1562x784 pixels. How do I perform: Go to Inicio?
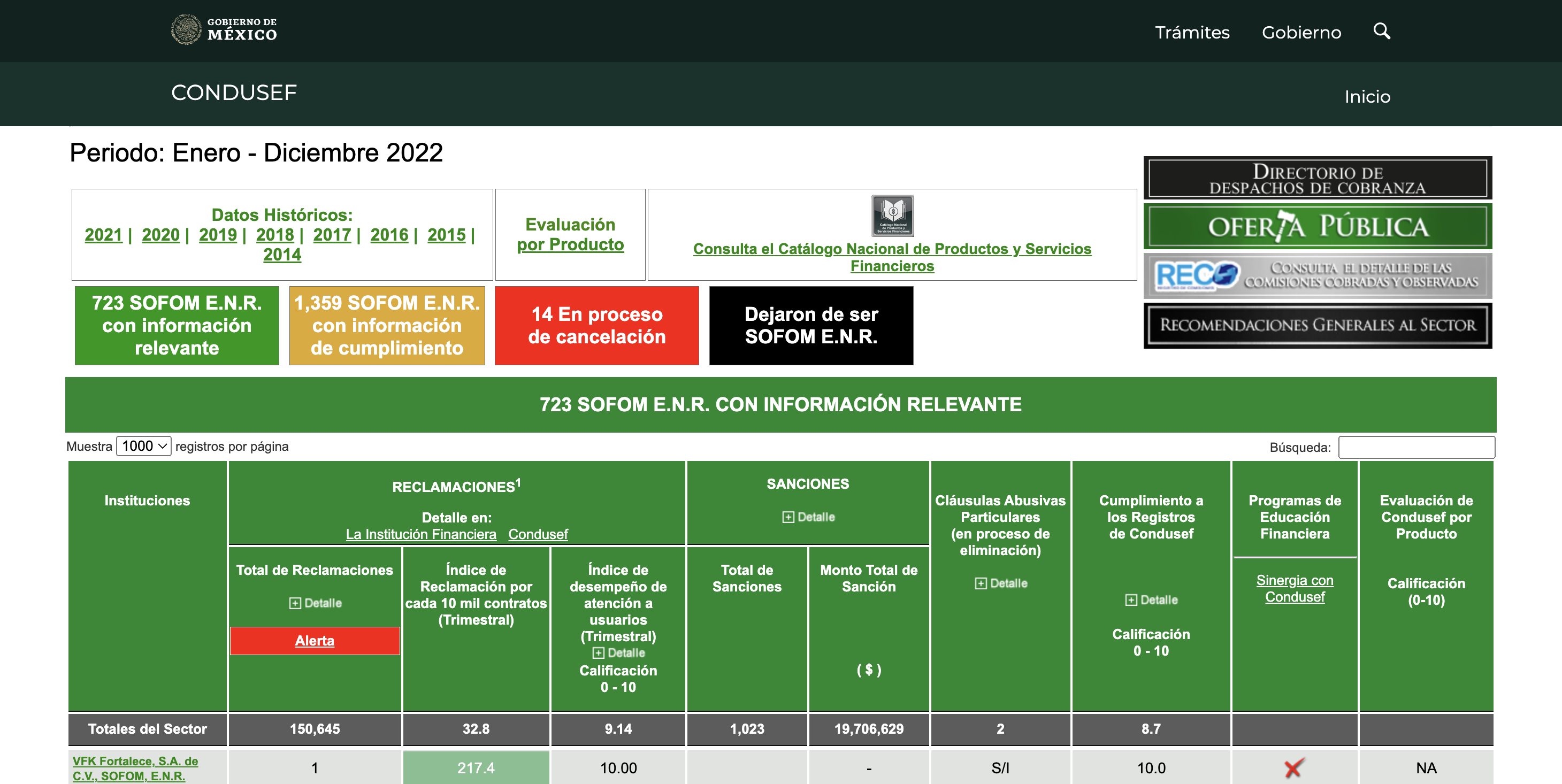(x=1367, y=96)
